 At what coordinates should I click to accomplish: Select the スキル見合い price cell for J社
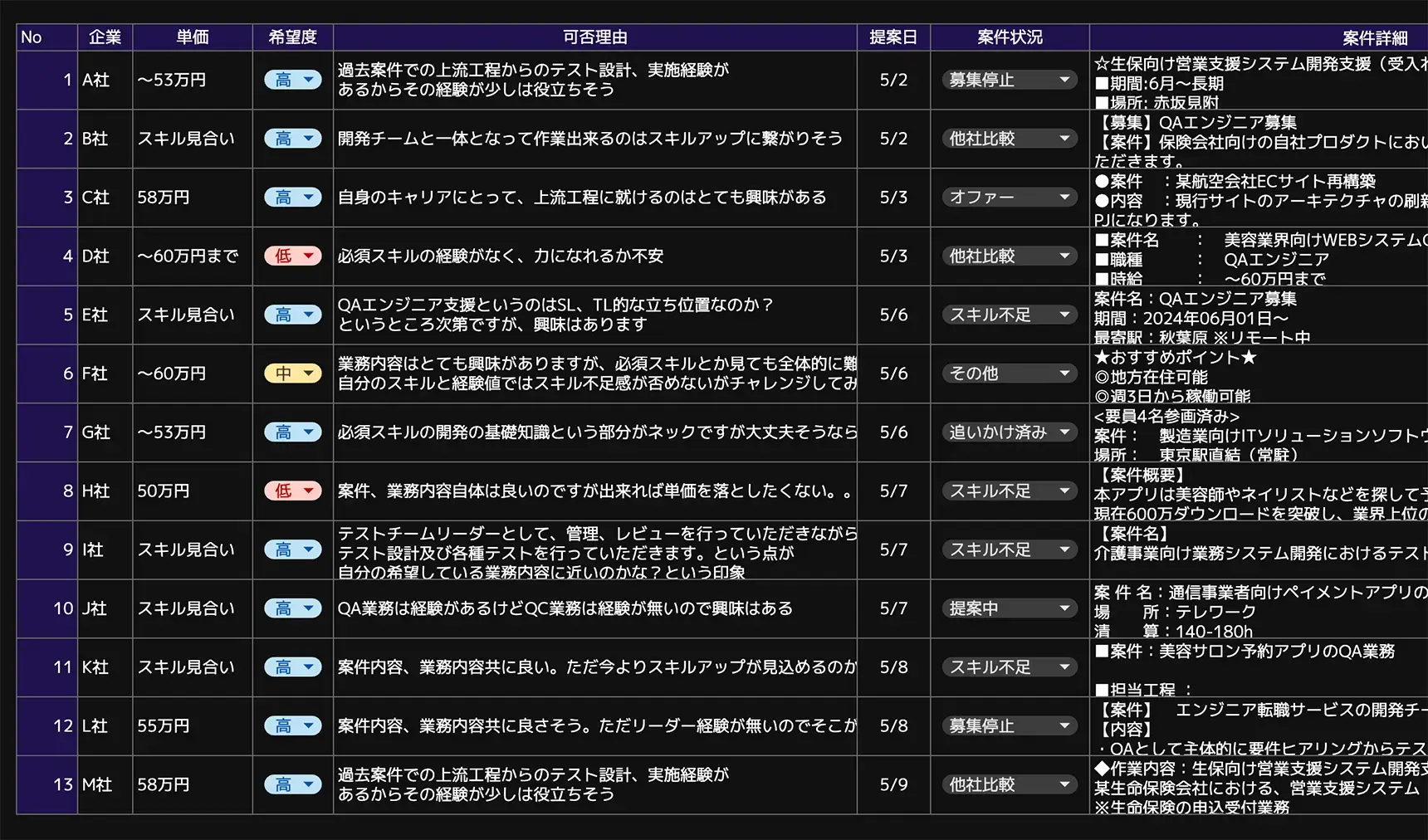tap(193, 608)
